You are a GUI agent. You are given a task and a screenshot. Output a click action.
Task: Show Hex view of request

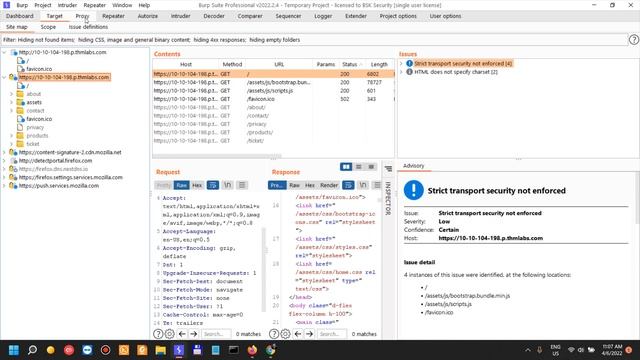point(197,185)
